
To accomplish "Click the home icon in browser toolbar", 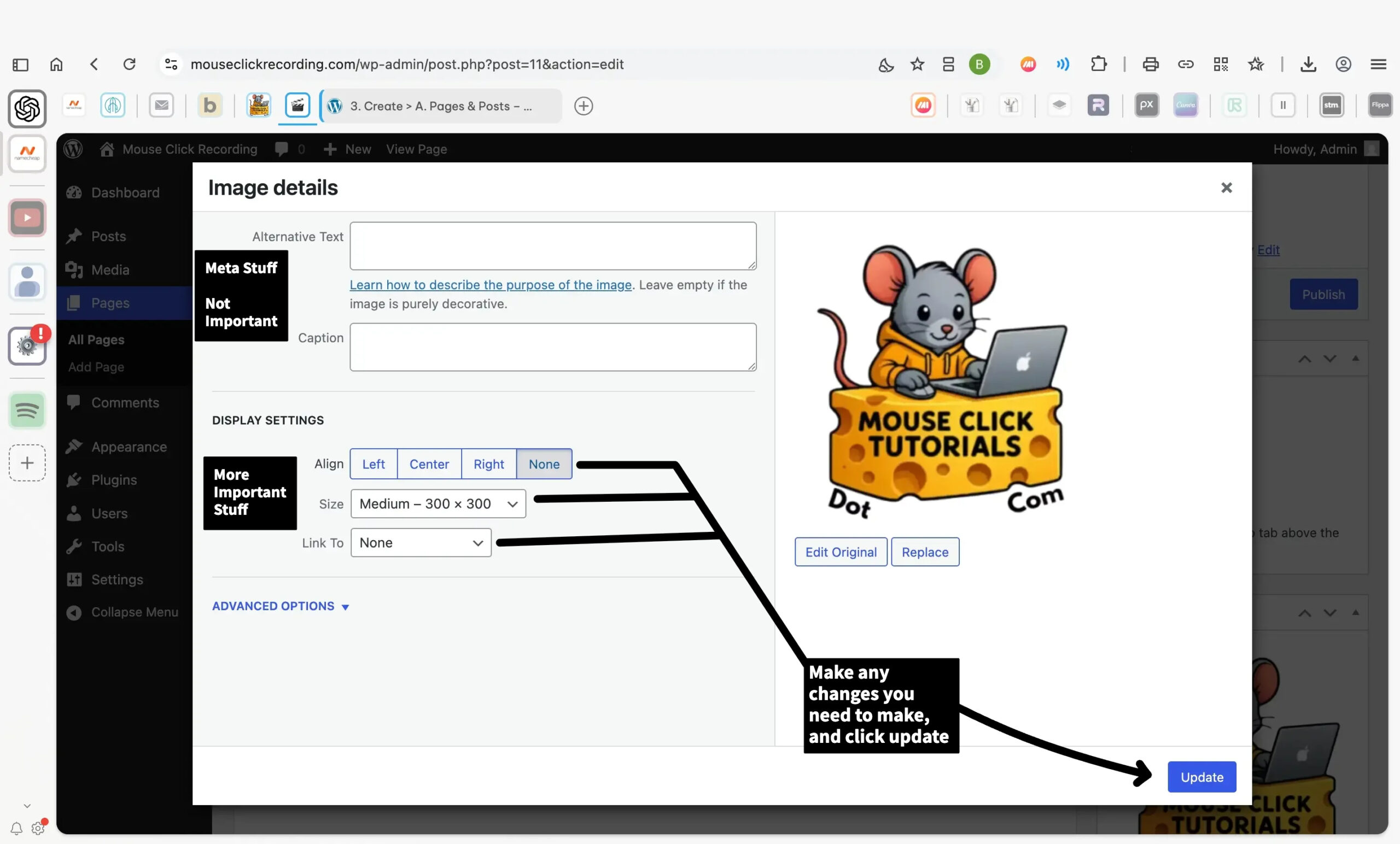I will [56, 64].
